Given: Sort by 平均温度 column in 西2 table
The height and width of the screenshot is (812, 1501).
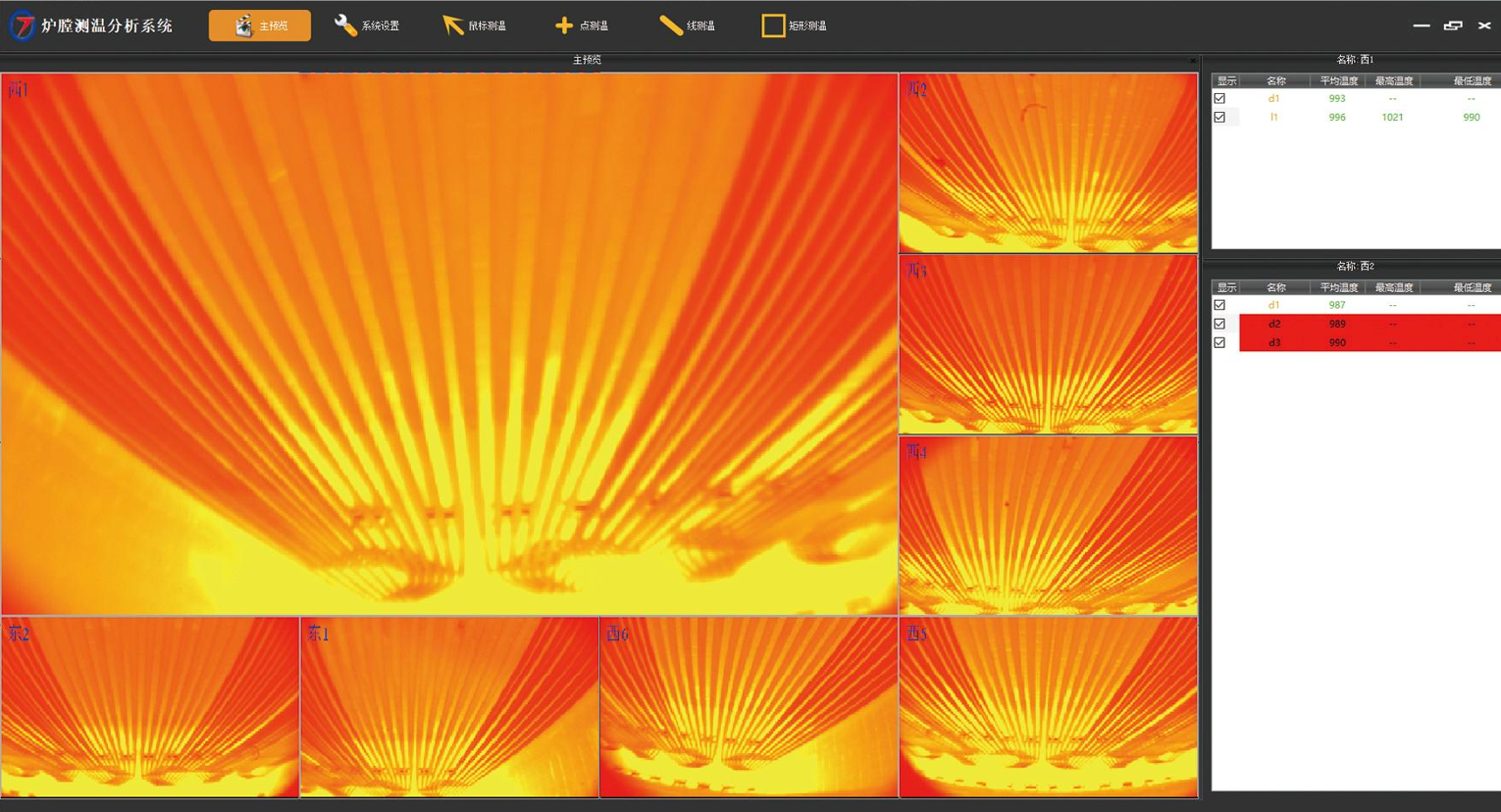Looking at the screenshot, I should coord(1338,287).
